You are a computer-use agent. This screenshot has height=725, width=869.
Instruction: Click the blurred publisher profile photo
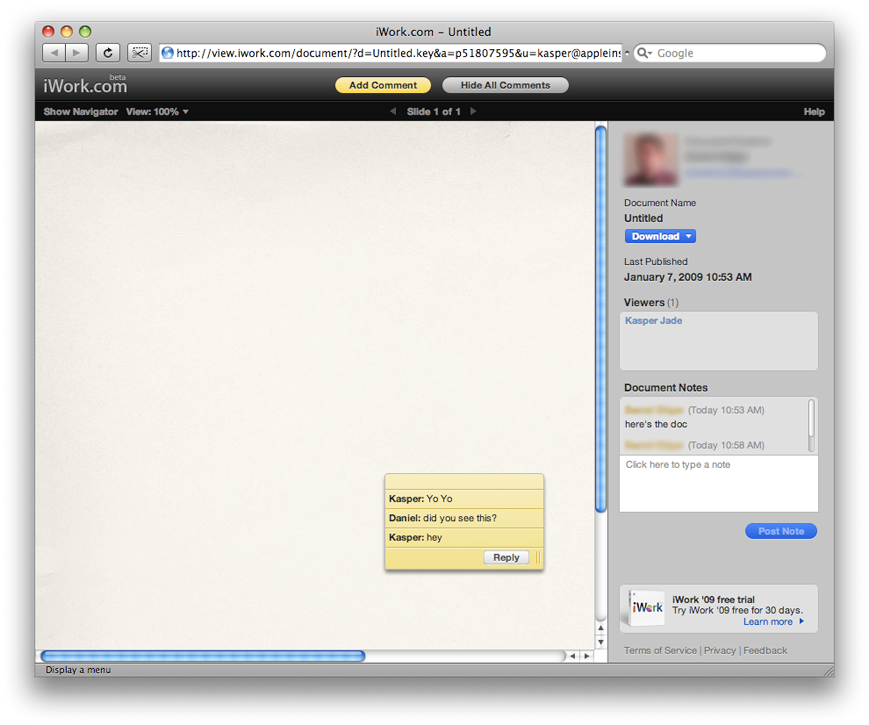(651, 159)
